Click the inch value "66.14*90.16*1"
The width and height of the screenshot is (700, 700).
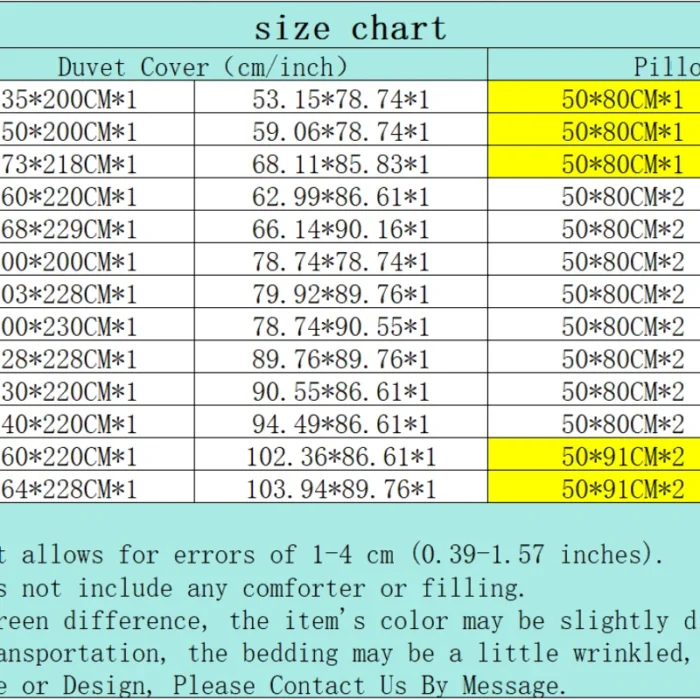coord(341,229)
